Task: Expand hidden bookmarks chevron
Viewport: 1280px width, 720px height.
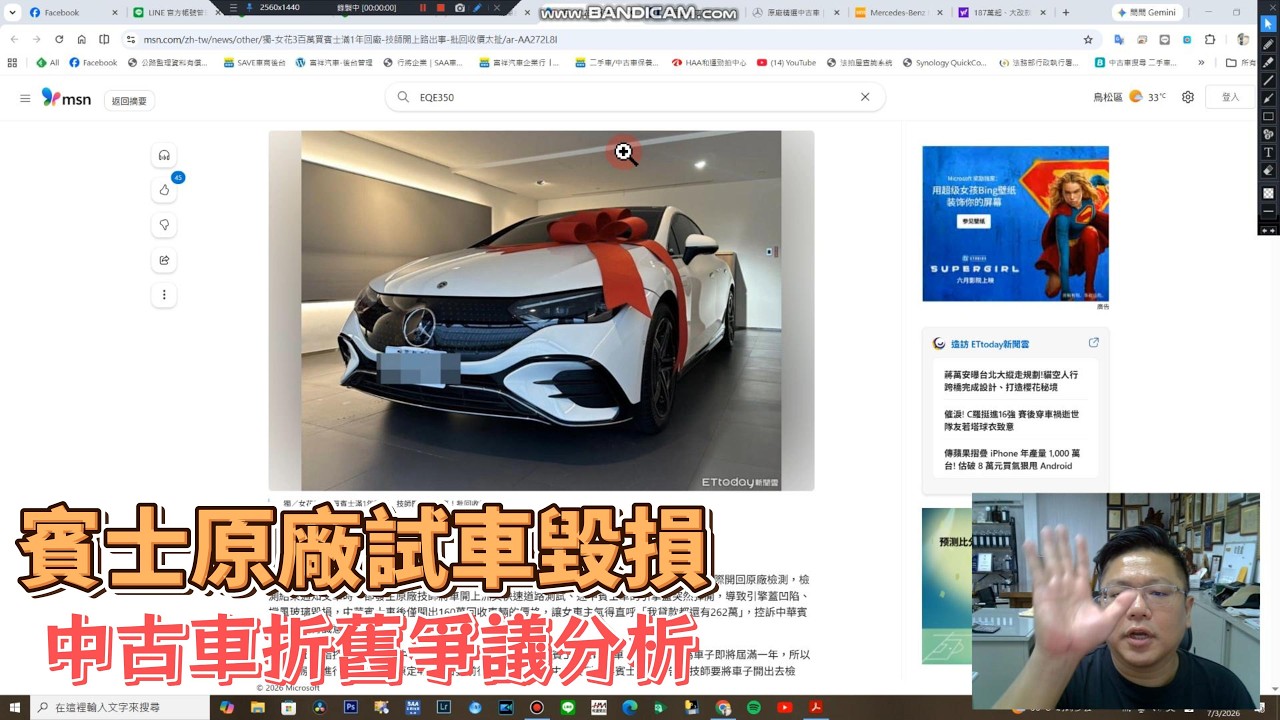Action: click(x=1201, y=62)
